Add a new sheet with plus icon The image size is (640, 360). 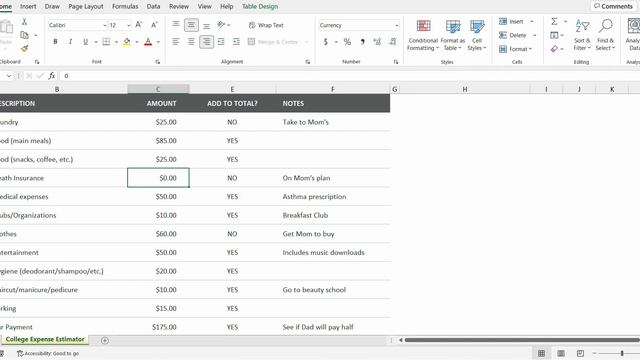pos(105,340)
